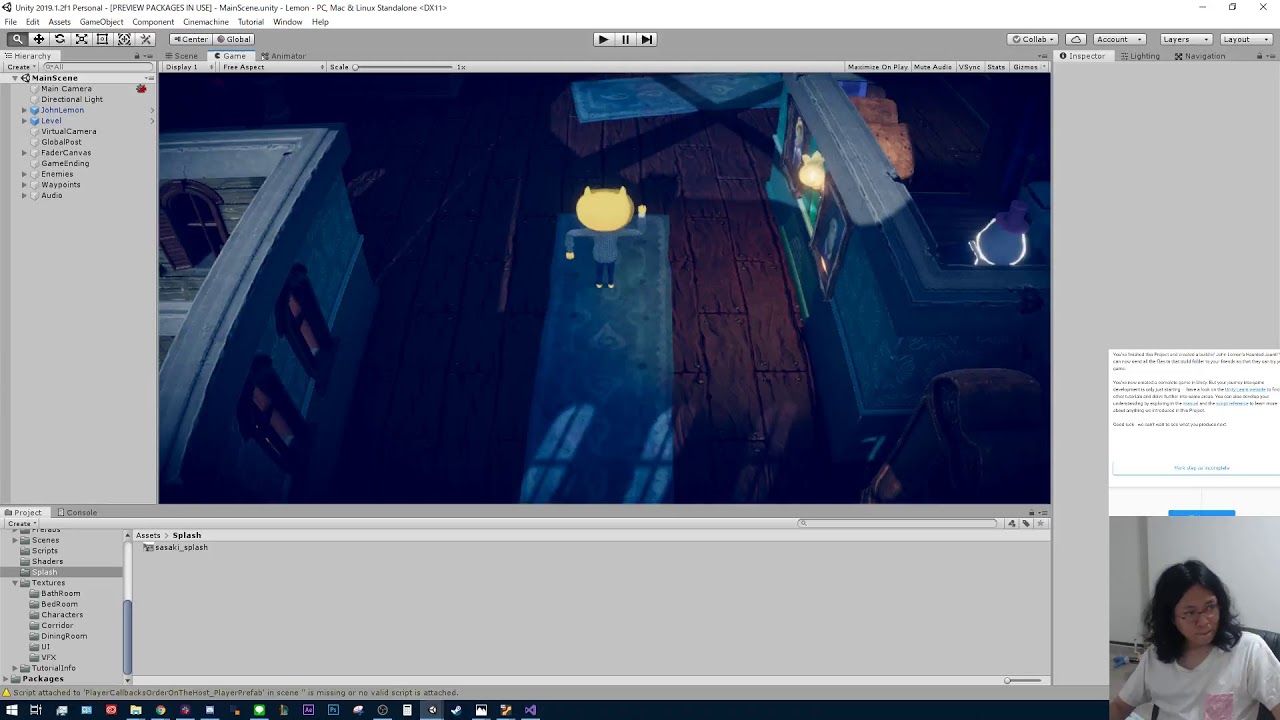Switch to the Navigation tab
Viewport: 1280px width, 720px height.
coord(1200,56)
